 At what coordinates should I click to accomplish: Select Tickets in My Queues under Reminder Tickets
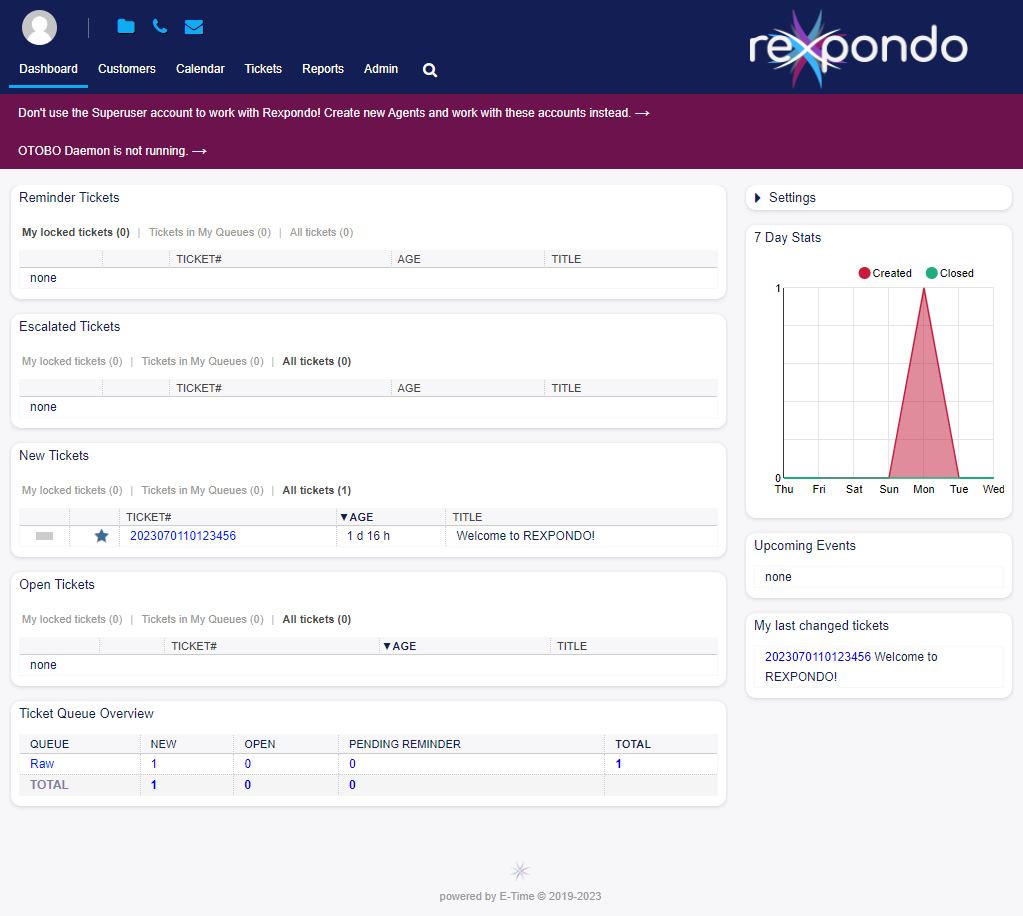(209, 232)
